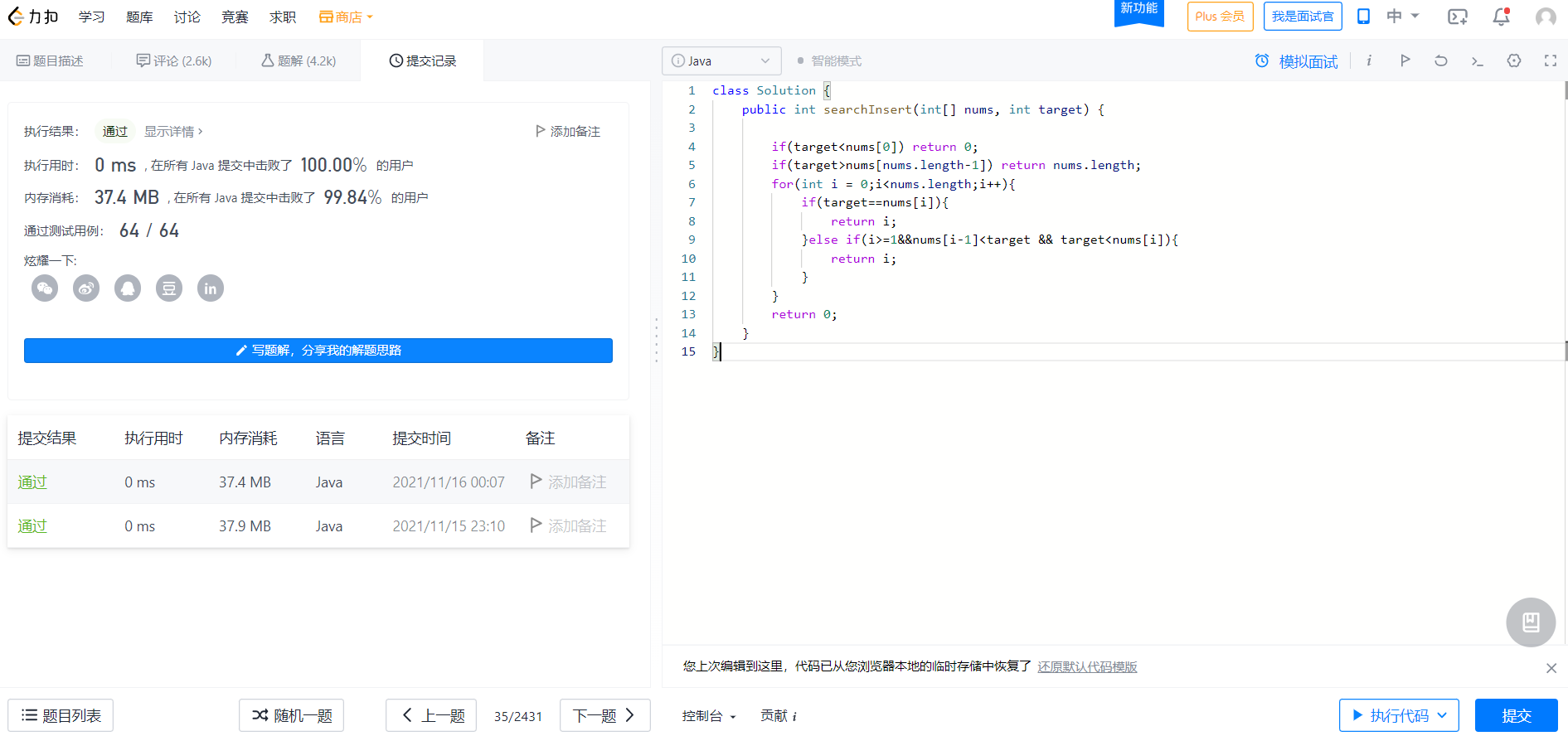The width and height of the screenshot is (1568, 736).
Task: Open the floating notes button
Action: pyautogui.click(x=1531, y=622)
